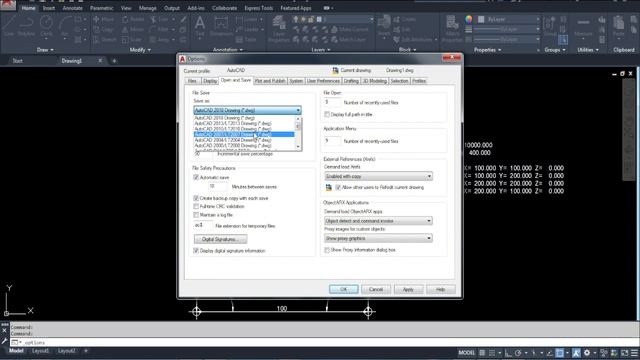Activate the Scale tool
The height and width of the screenshot is (360, 640).
point(132,40)
